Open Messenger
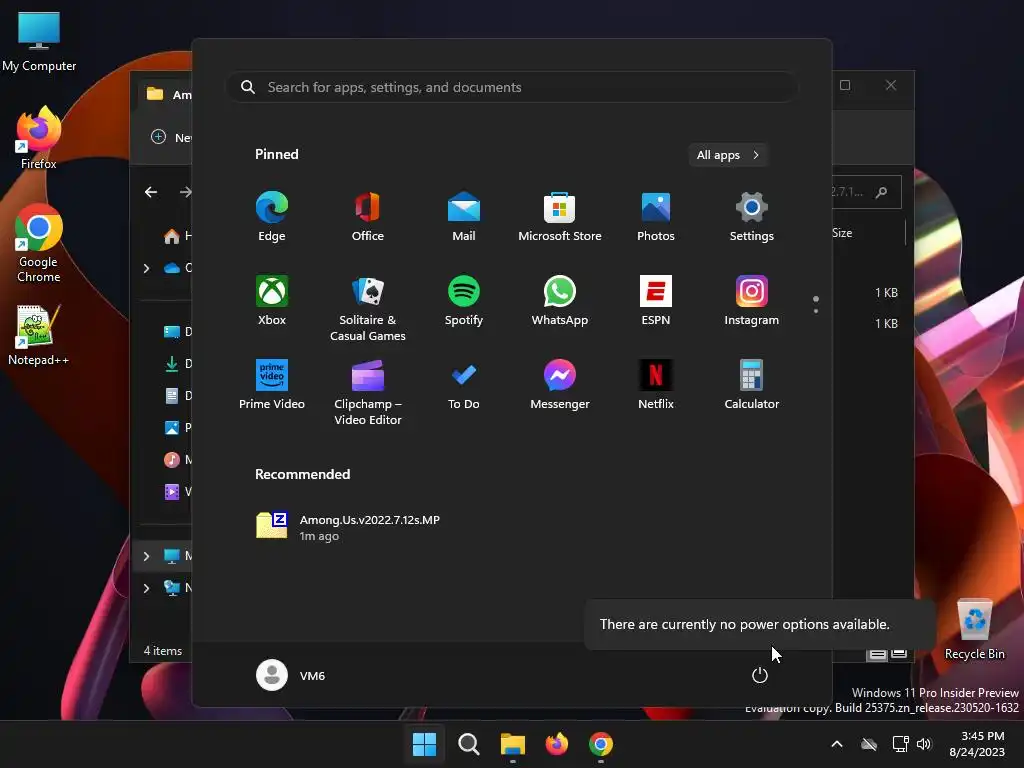 click(560, 385)
